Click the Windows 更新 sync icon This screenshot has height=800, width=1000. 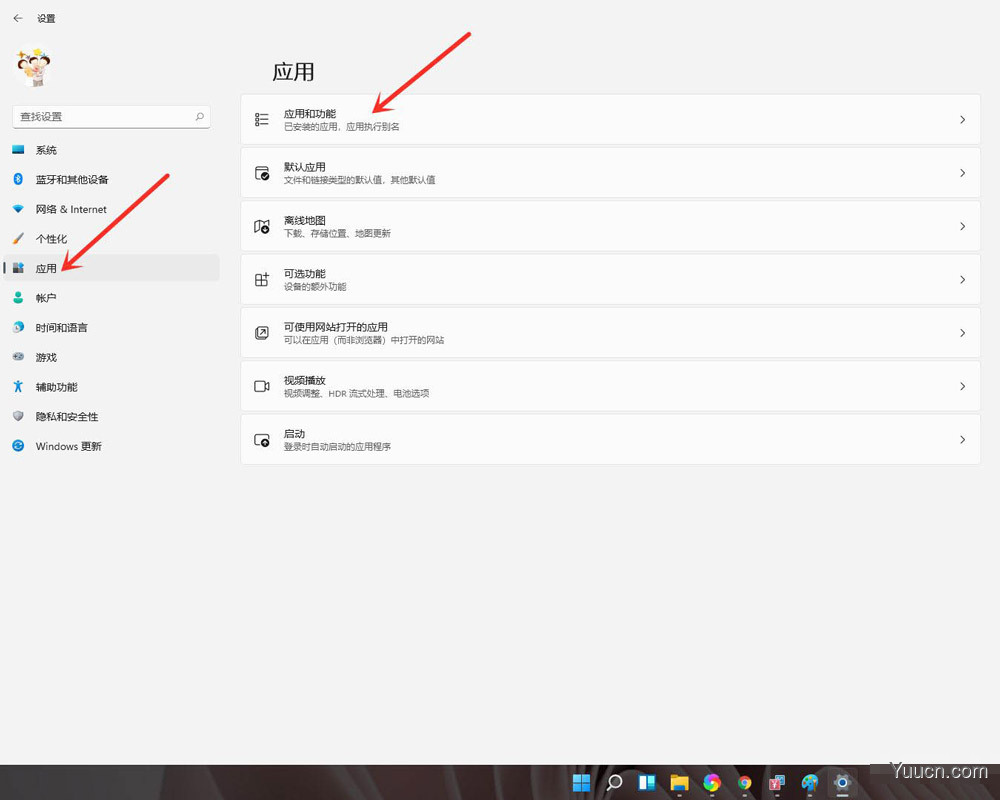point(18,446)
